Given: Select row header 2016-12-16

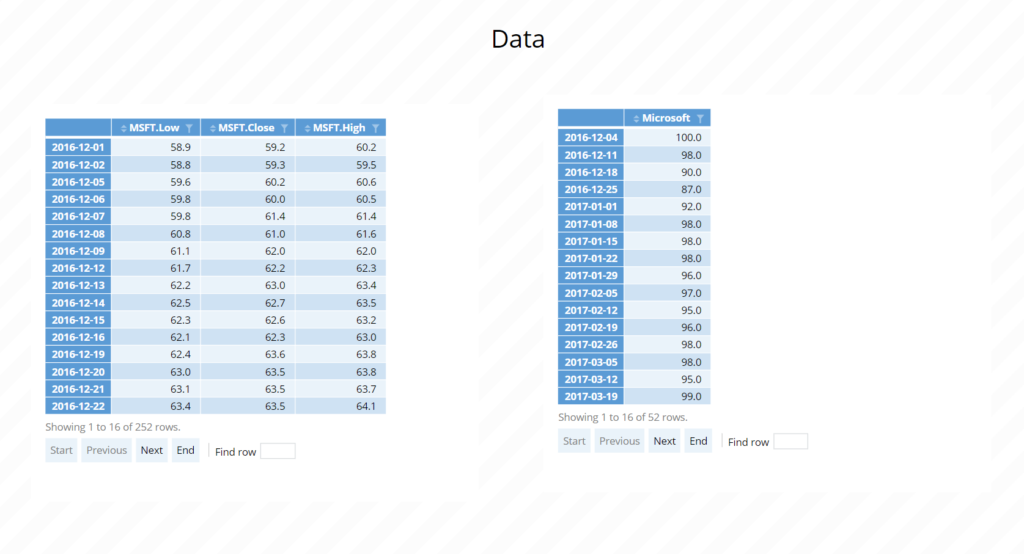Looking at the screenshot, I should pyautogui.click(x=78, y=337).
